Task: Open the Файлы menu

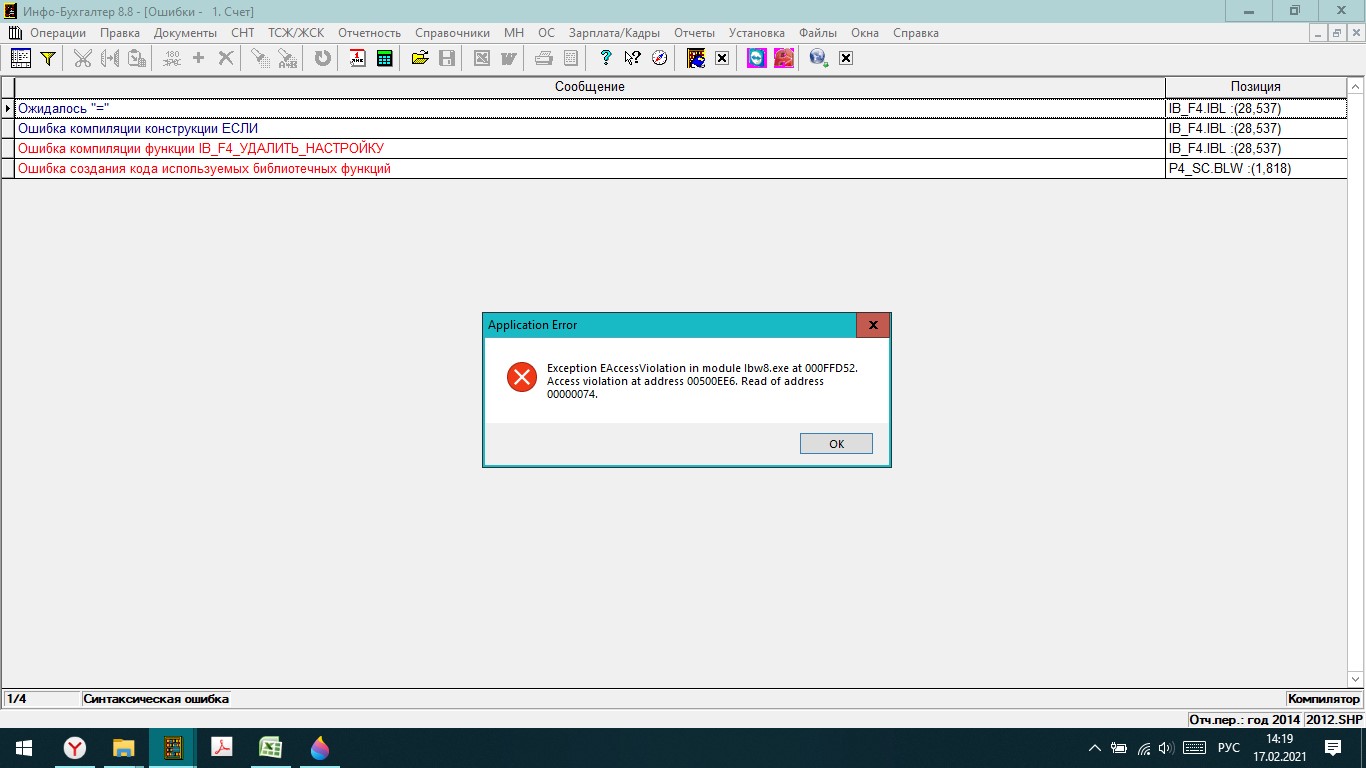Action: point(818,33)
